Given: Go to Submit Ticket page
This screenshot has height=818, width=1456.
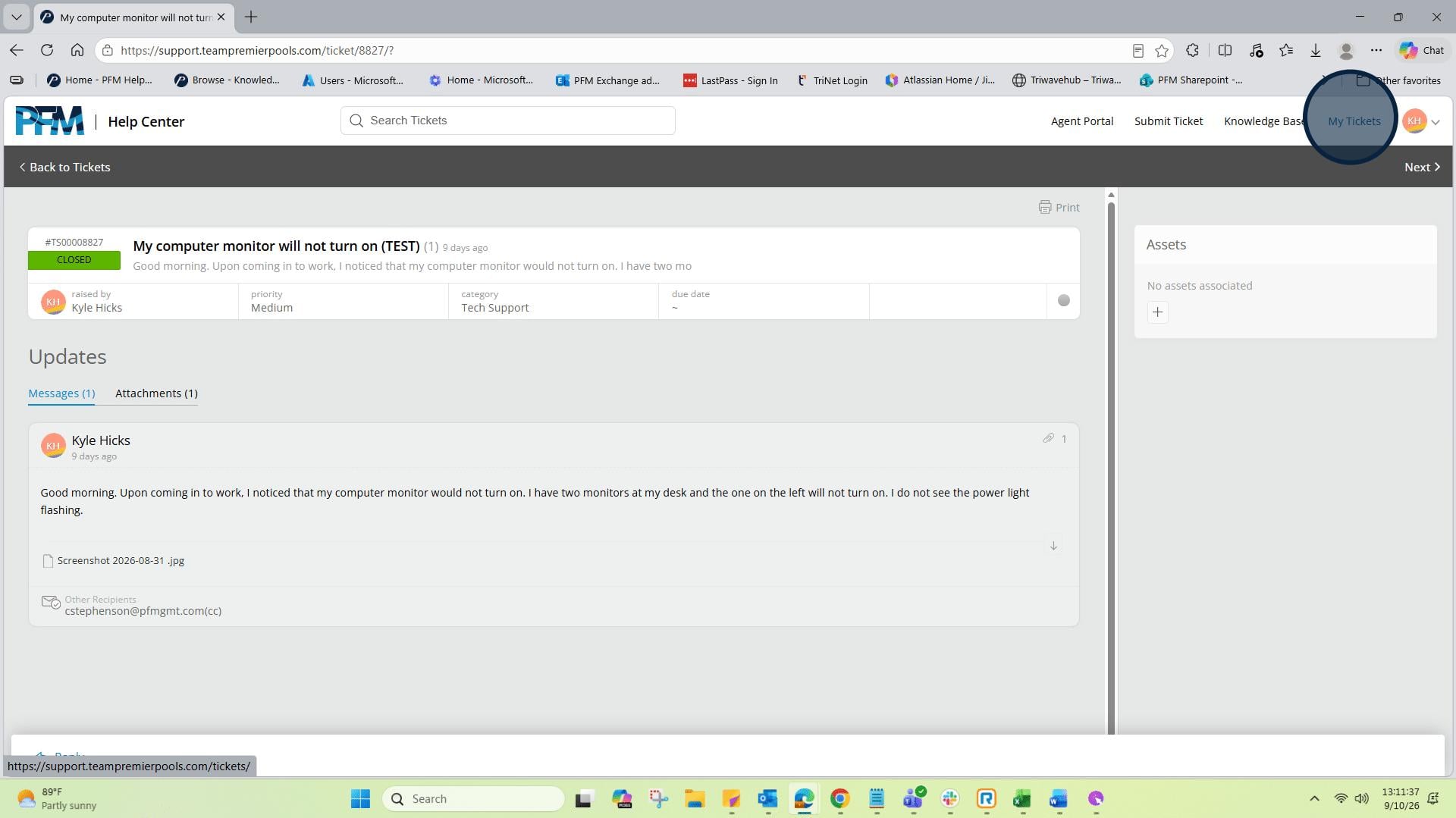Looking at the screenshot, I should click(x=1169, y=121).
